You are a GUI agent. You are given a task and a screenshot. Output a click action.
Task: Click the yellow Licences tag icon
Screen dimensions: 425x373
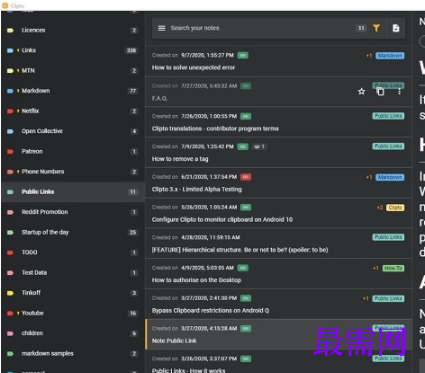[10, 30]
